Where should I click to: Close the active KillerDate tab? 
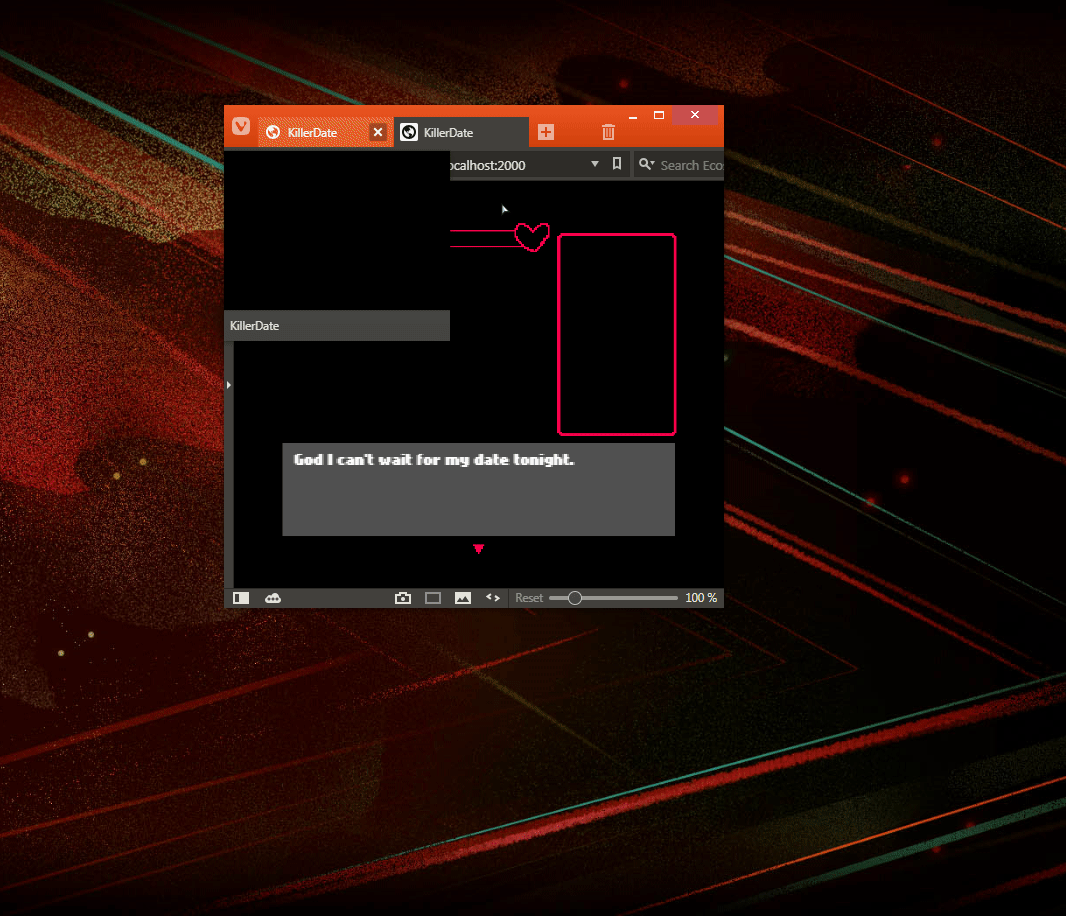tap(378, 132)
